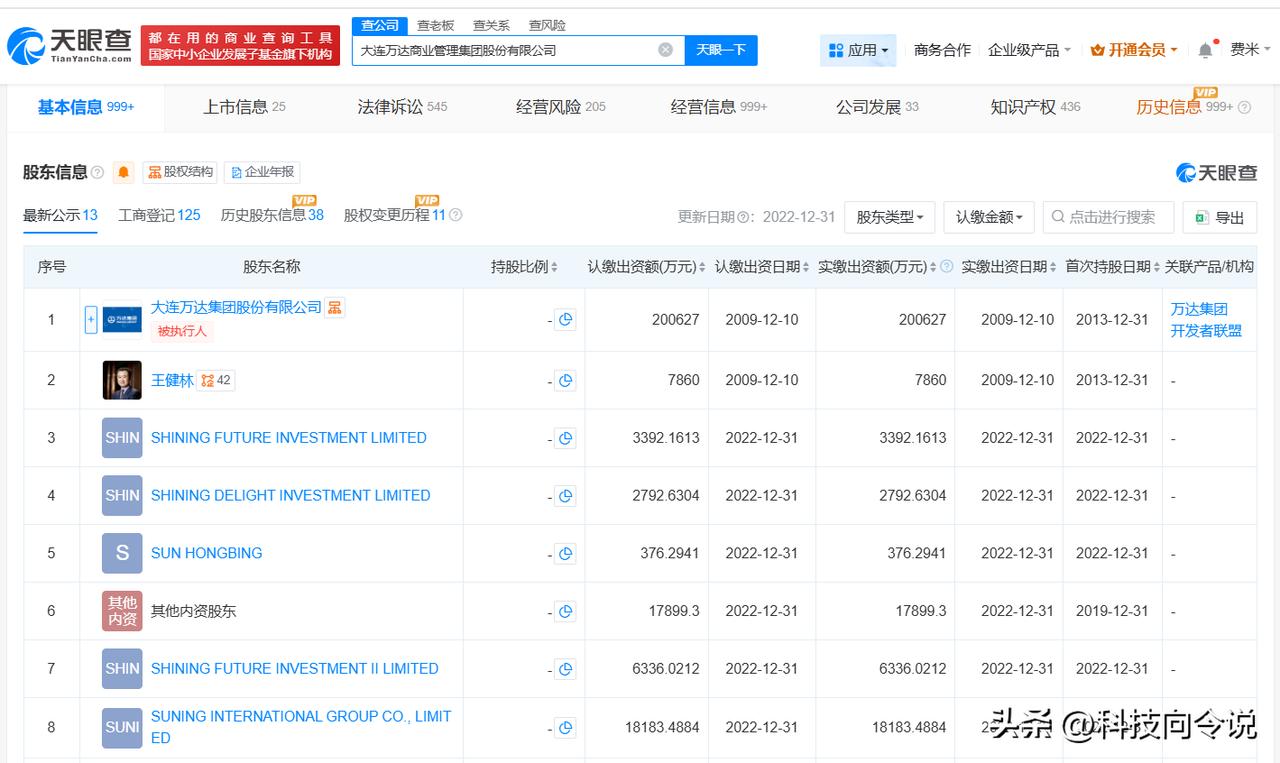1280x763 pixels.
Task: Click the help icon next to 股权变更历程
Action: tap(456, 215)
